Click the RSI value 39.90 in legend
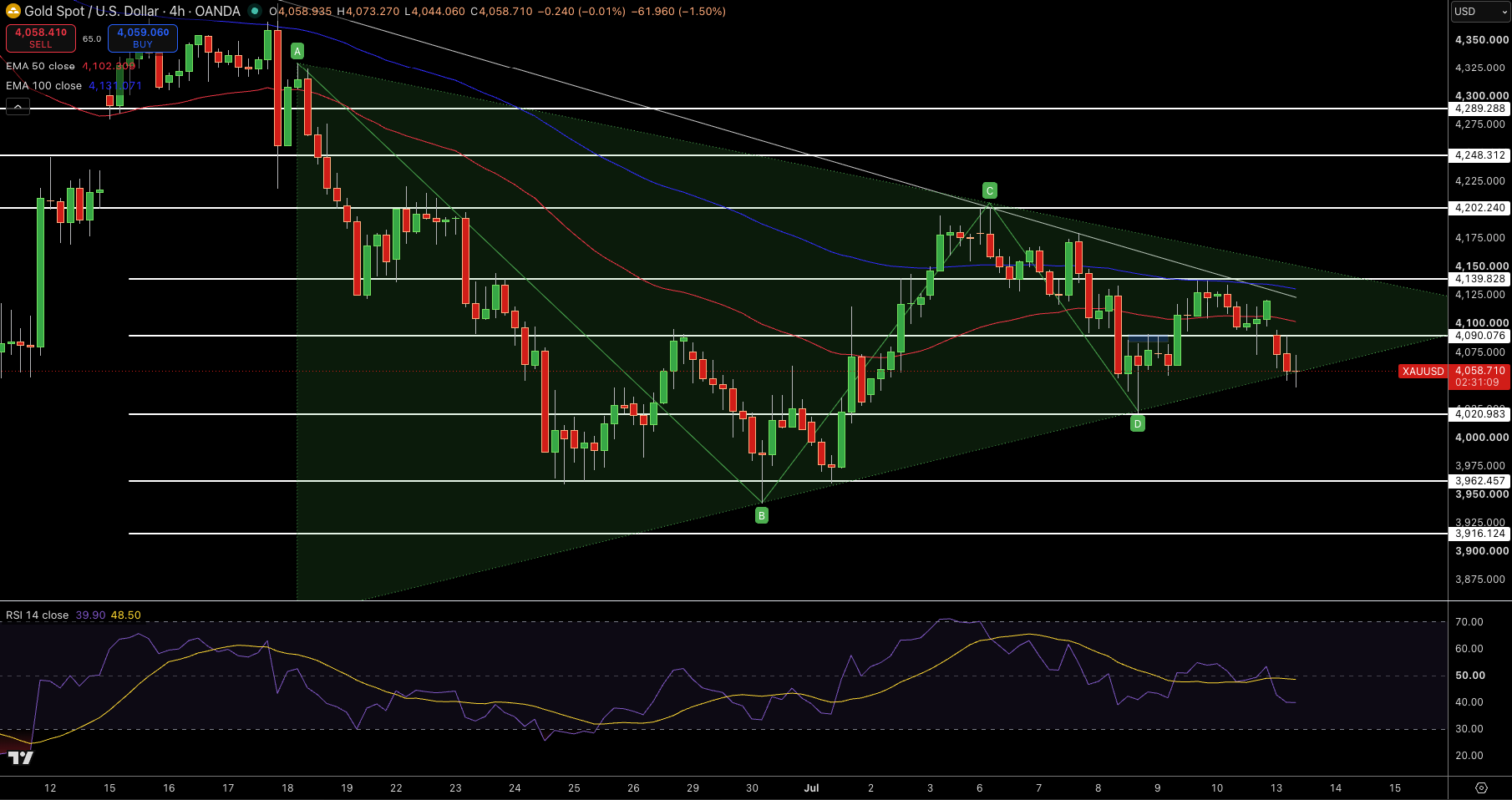1512x800 pixels. click(90, 615)
